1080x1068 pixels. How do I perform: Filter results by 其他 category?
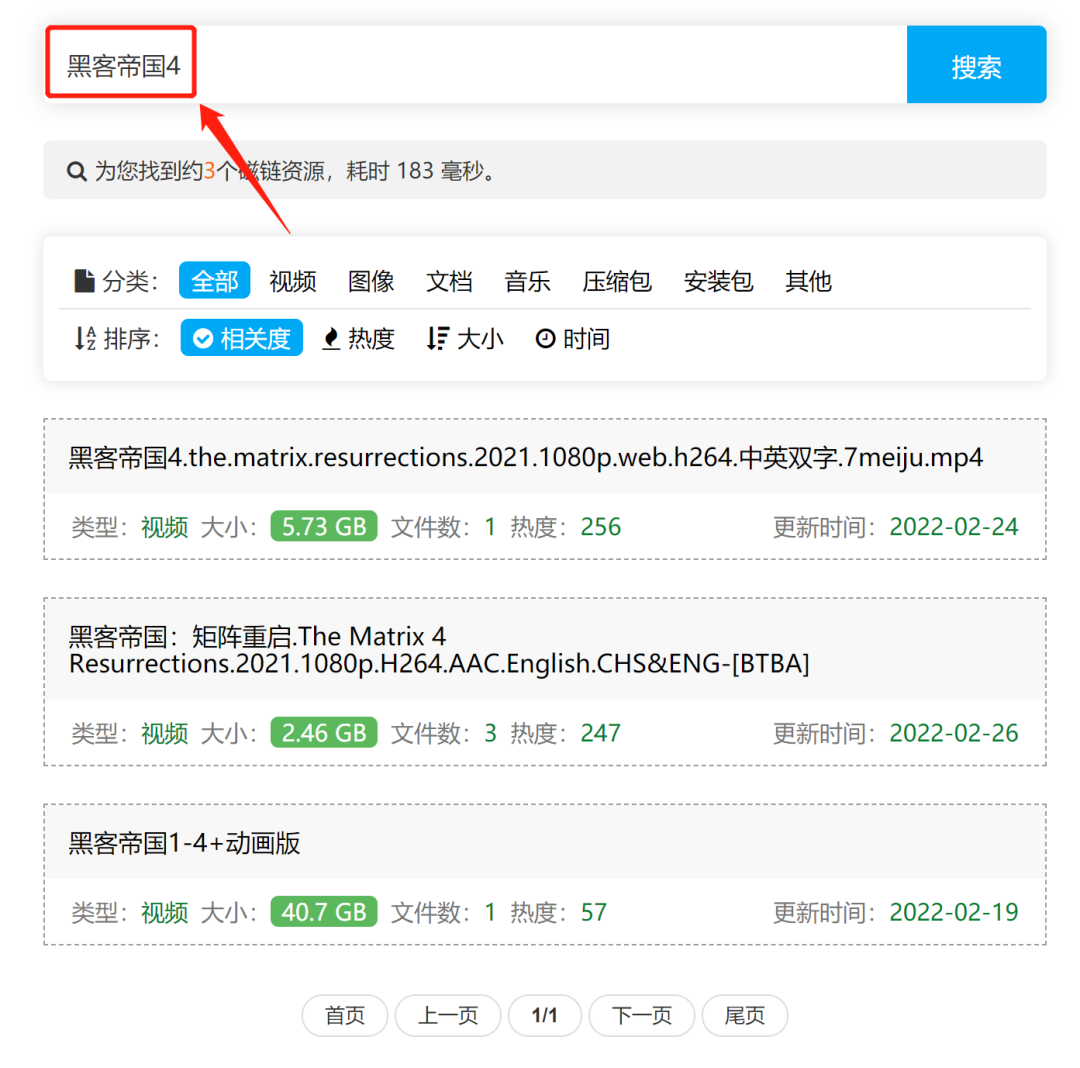pyautogui.click(x=808, y=281)
